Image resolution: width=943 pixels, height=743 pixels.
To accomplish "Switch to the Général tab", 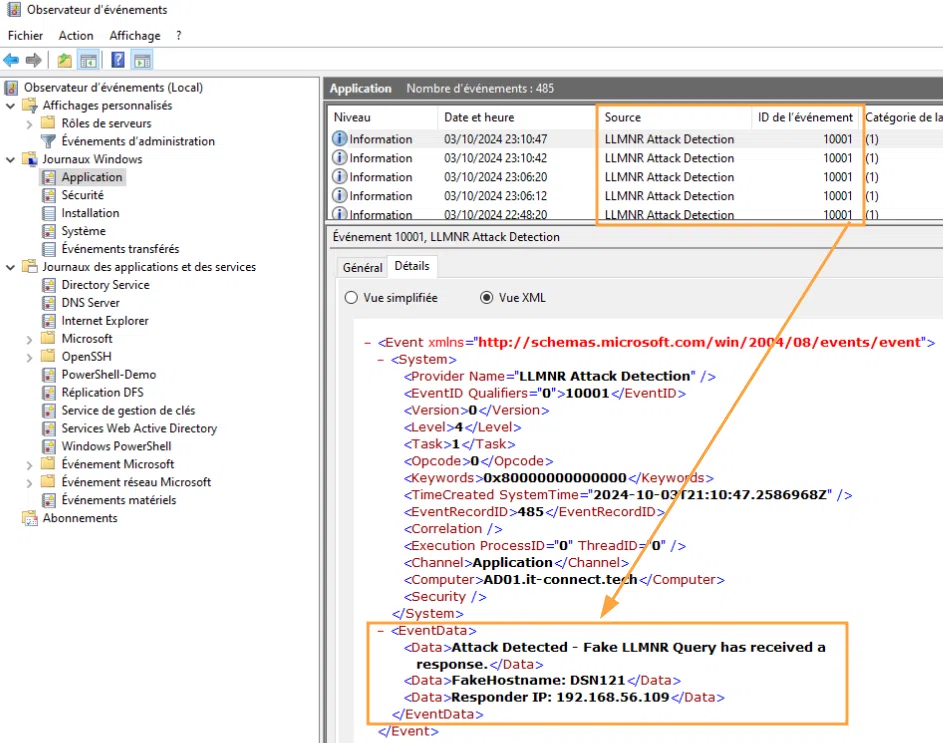I will (x=362, y=267).
